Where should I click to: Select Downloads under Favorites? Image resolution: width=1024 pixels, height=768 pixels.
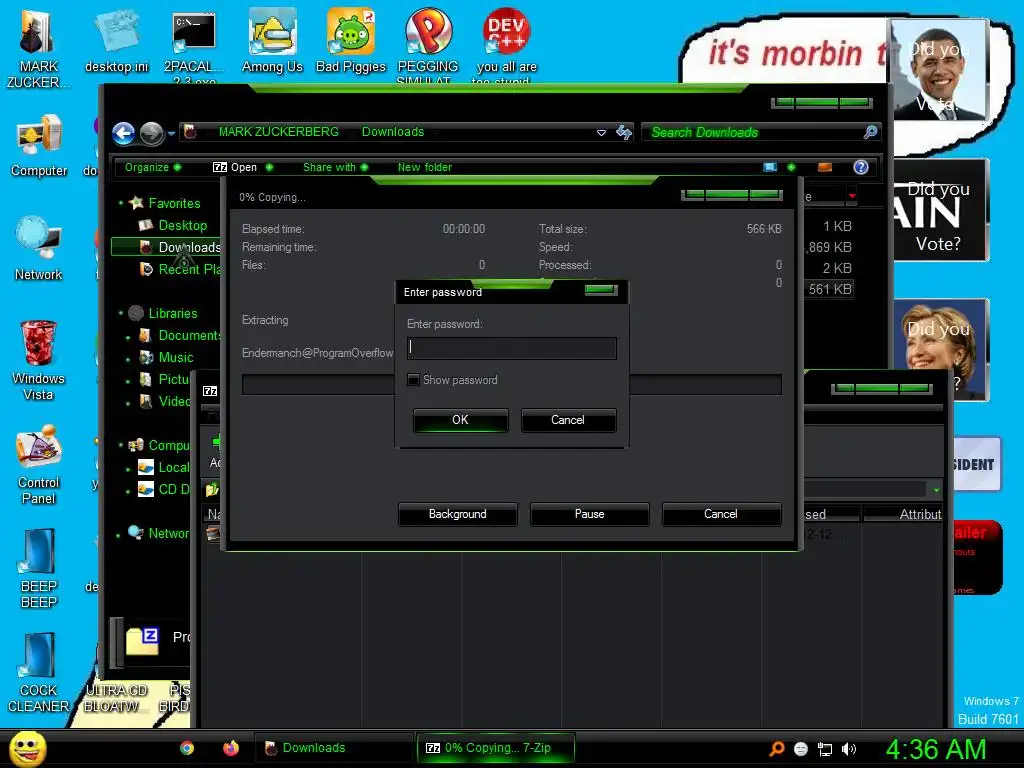[167, 247]
